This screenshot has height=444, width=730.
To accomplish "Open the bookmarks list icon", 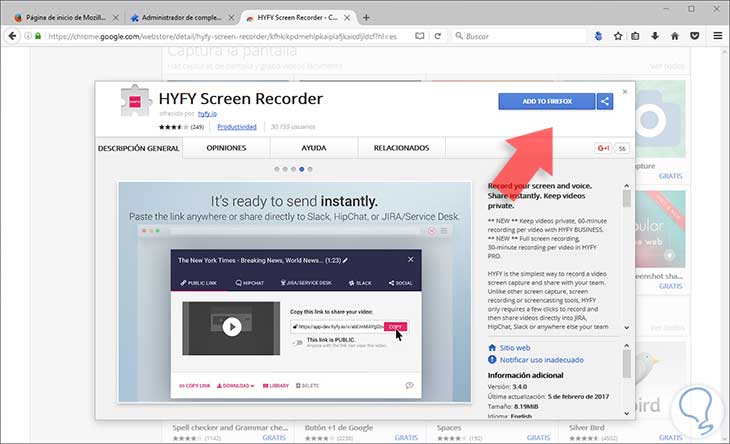I will [x=635, y=36].
